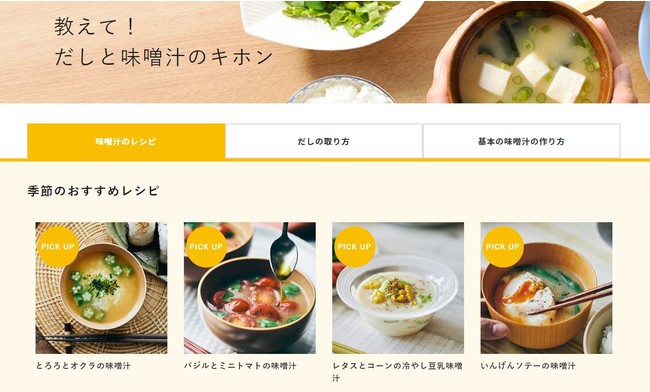Open the 基本の味噌汁の作り方 tab

click(521, 141)
